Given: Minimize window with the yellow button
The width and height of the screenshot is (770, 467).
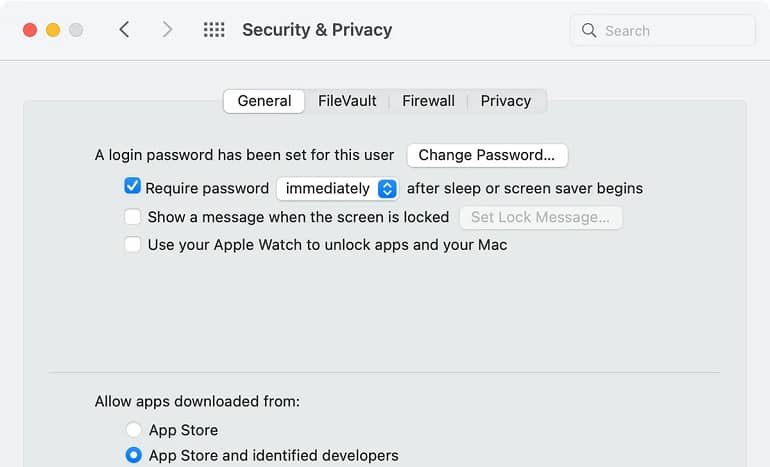Looking at the screenshot, I should point(53,30).
